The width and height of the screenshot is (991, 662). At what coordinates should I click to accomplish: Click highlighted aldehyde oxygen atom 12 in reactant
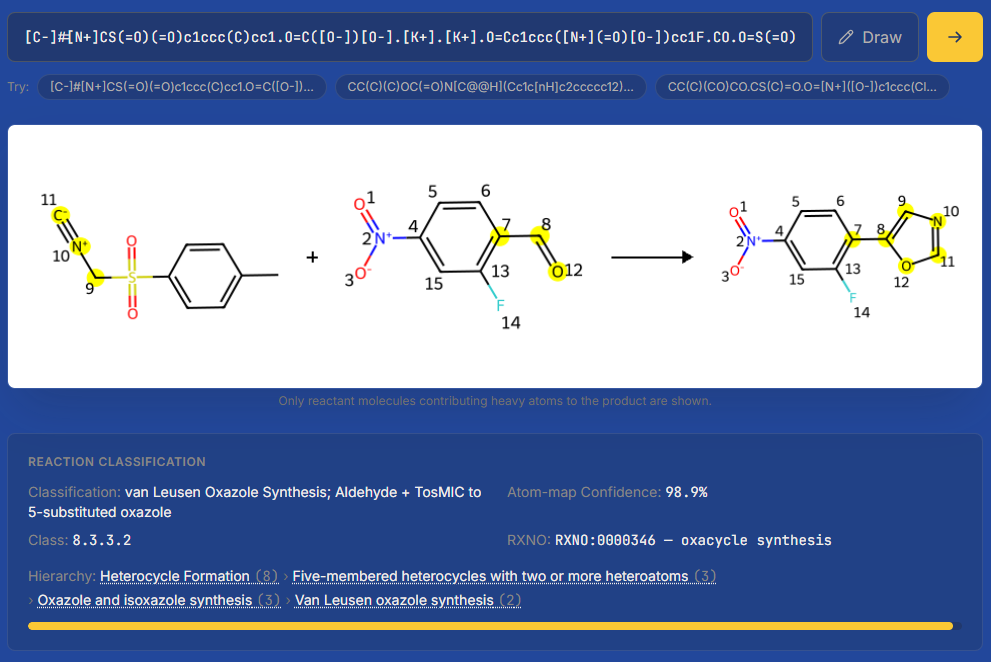557,272
